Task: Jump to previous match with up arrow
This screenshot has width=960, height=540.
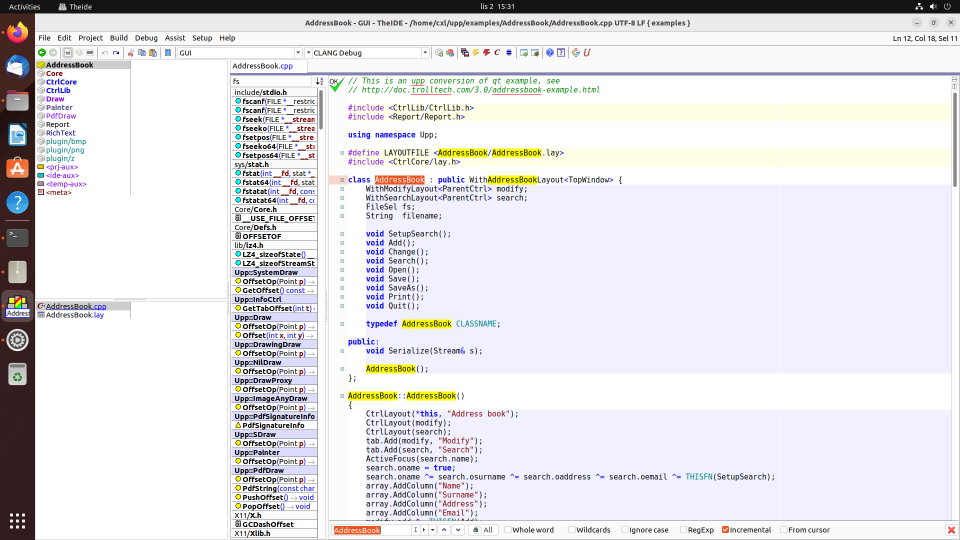Action: pyautogui.click(x=445, y=530)
